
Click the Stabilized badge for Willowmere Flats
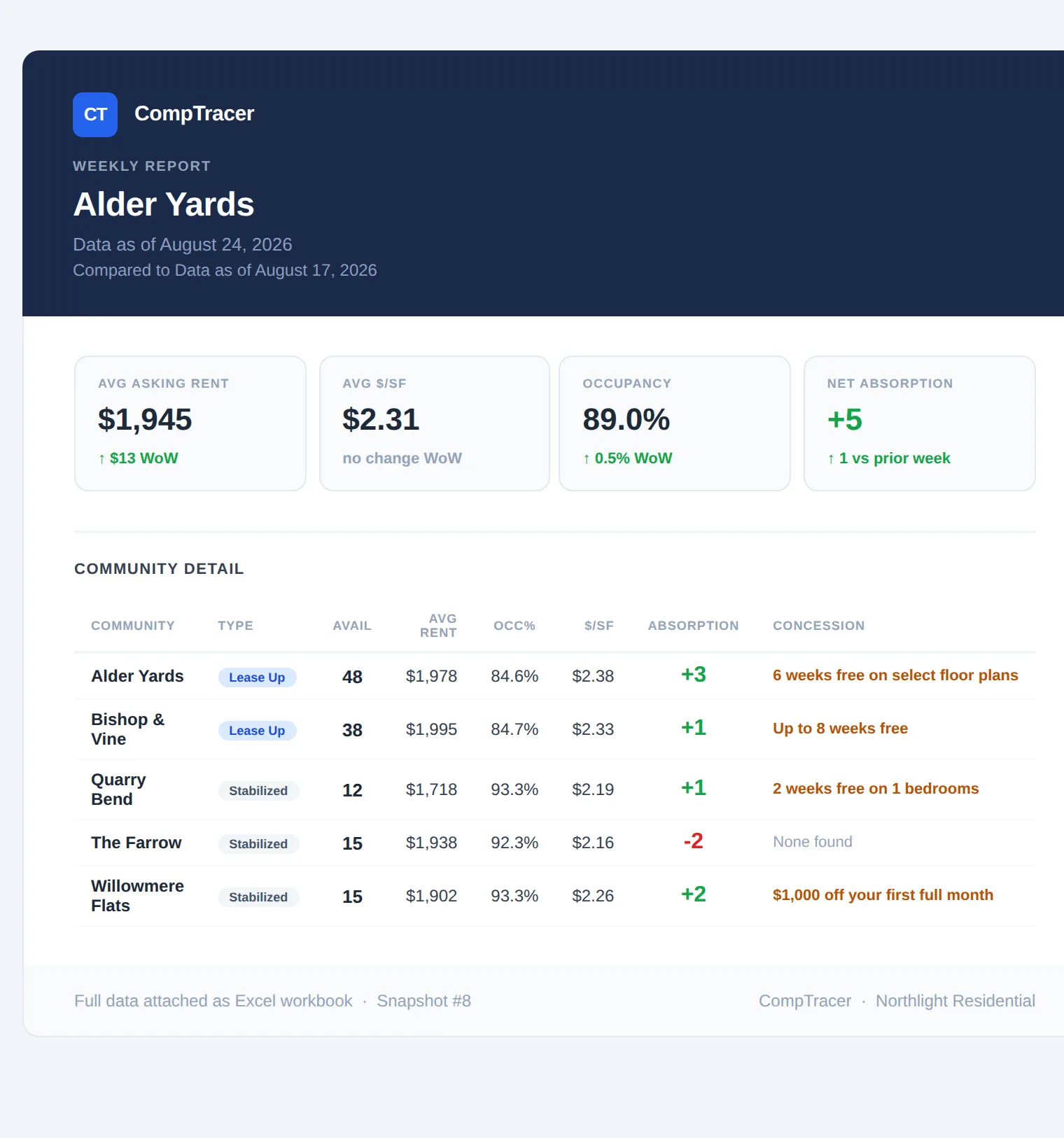coord(258,897)
